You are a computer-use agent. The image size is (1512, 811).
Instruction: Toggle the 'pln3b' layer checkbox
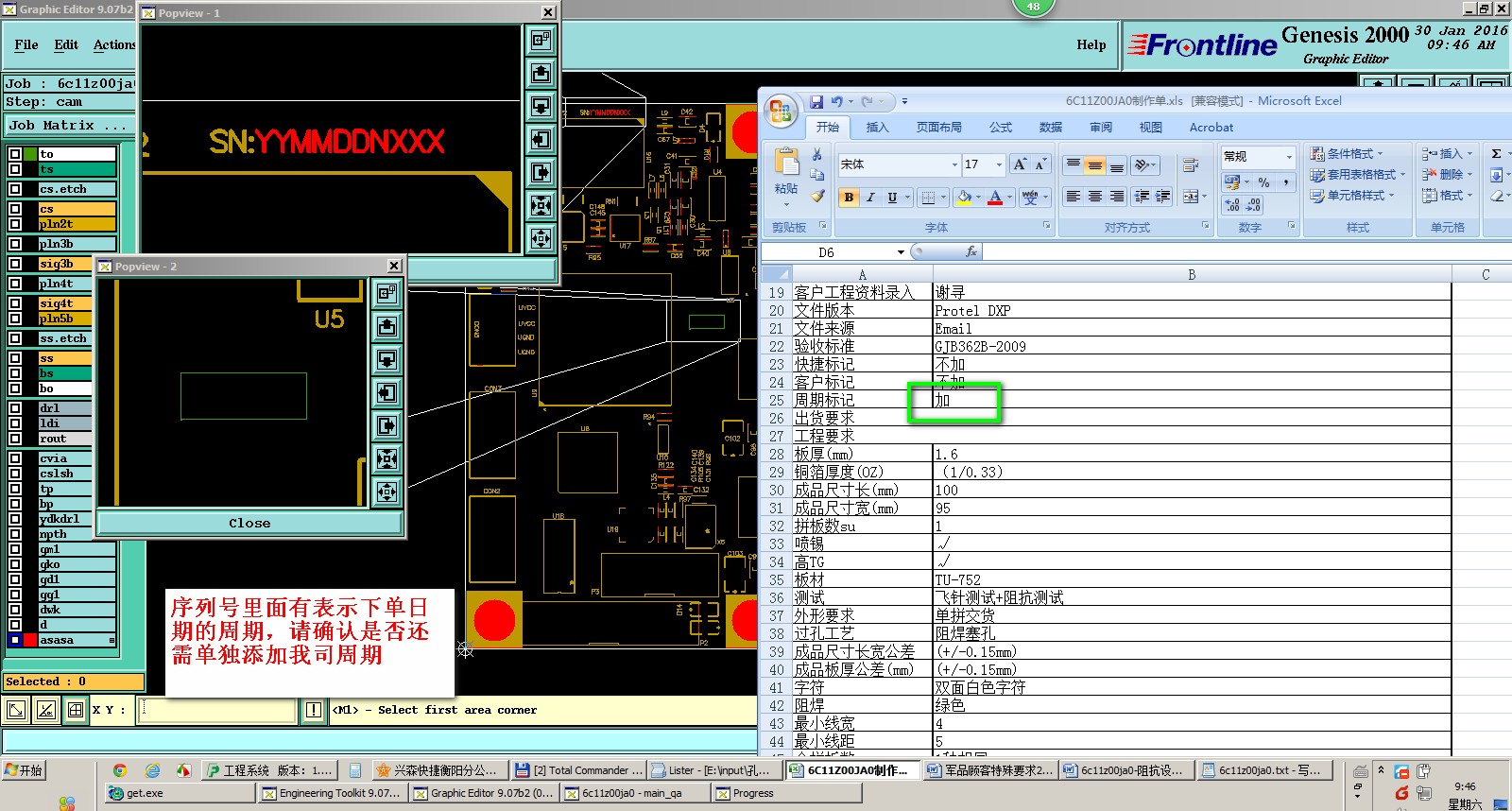tap(15, 244)
